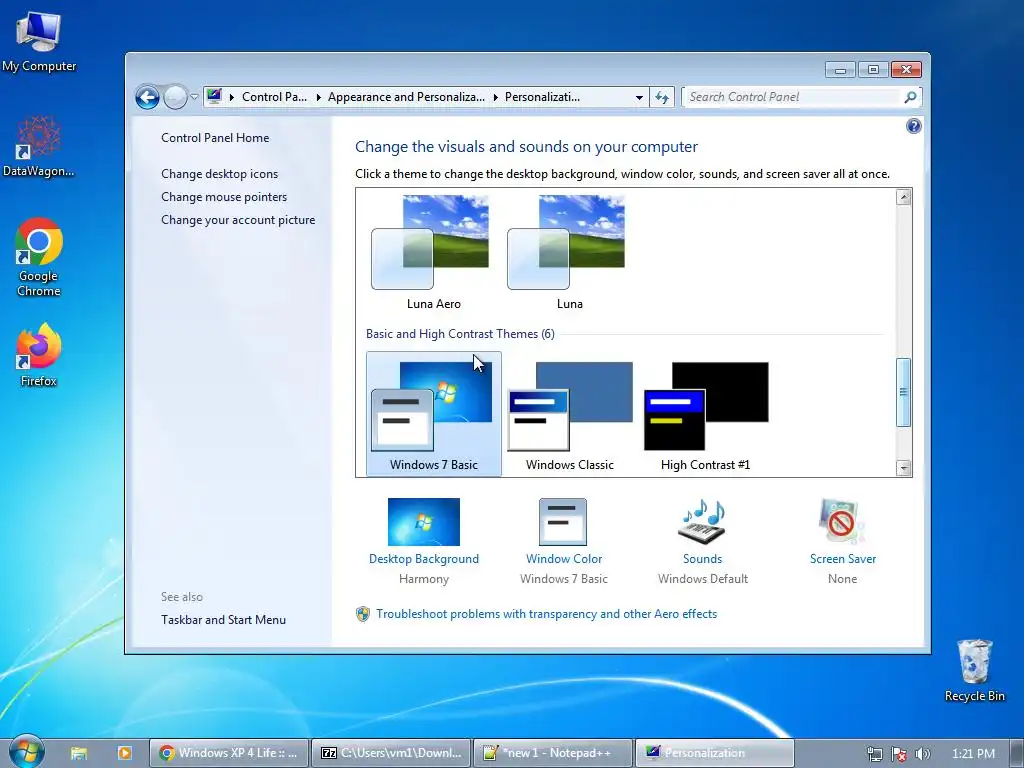Open Windows Explorer pinned on taskbar
Screen dimensions: 1024x768
tap(79, 753)
